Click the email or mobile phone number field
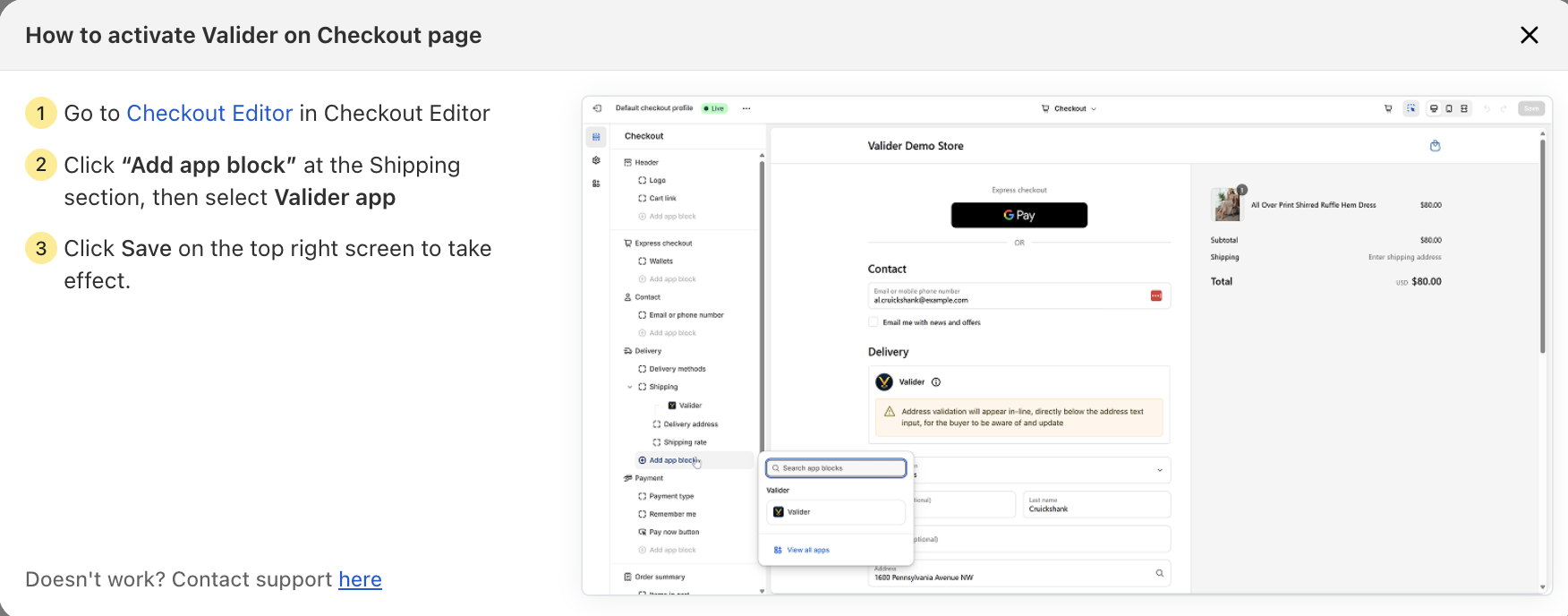 (1019, 295)
